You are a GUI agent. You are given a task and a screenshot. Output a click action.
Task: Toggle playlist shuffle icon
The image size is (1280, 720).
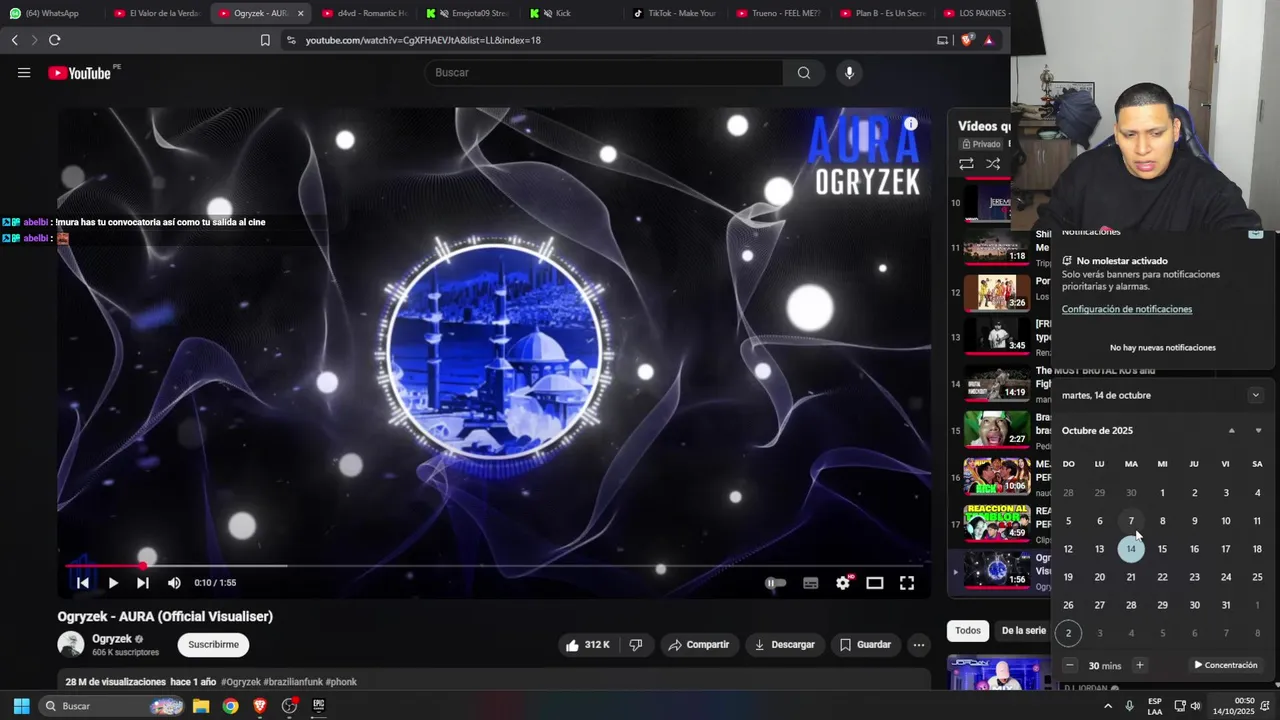(x=993, y=164)
